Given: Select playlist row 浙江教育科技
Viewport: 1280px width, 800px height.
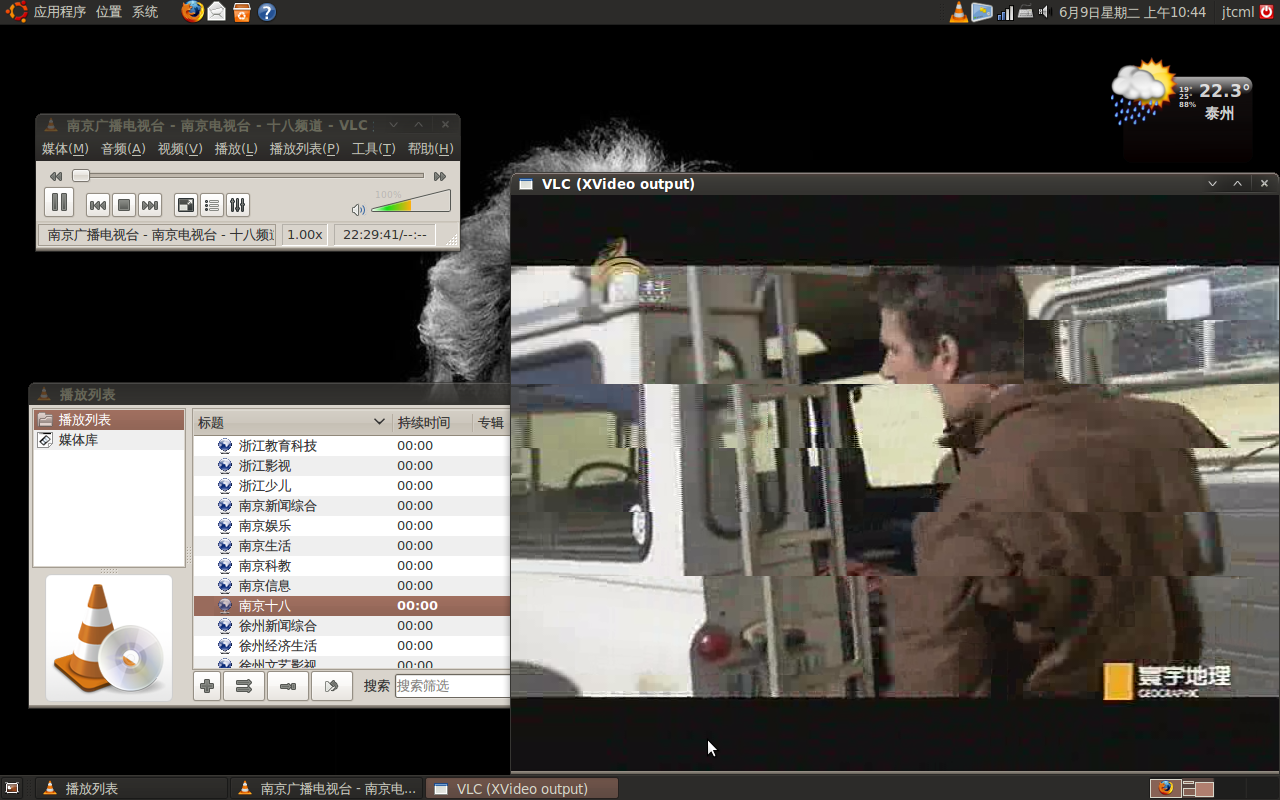Looking at the screenshot, I should 351,446.
